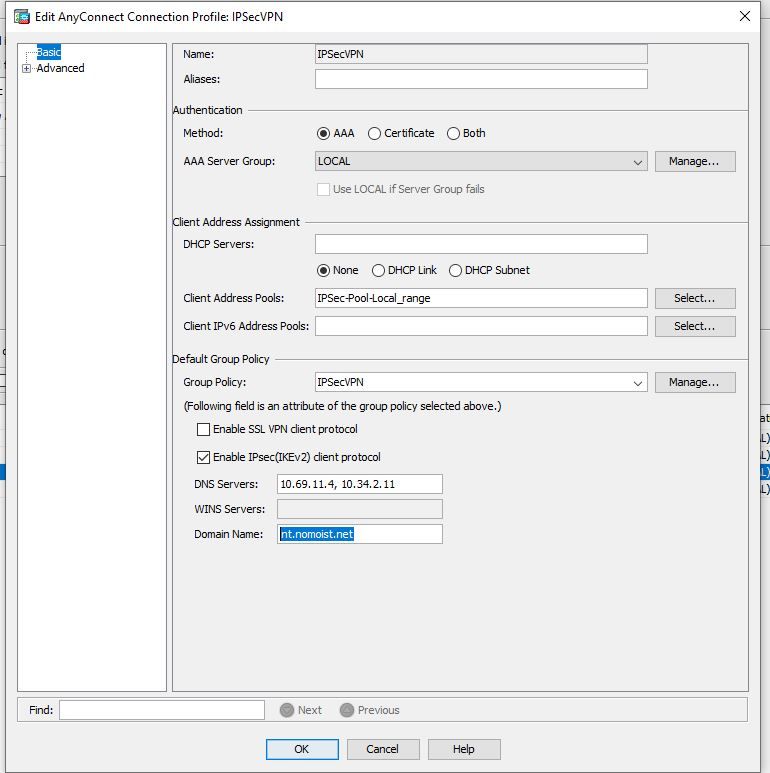Click Select for Client Address Pools
This screenshot has width=770, height=773.
(x=695, y=298)
